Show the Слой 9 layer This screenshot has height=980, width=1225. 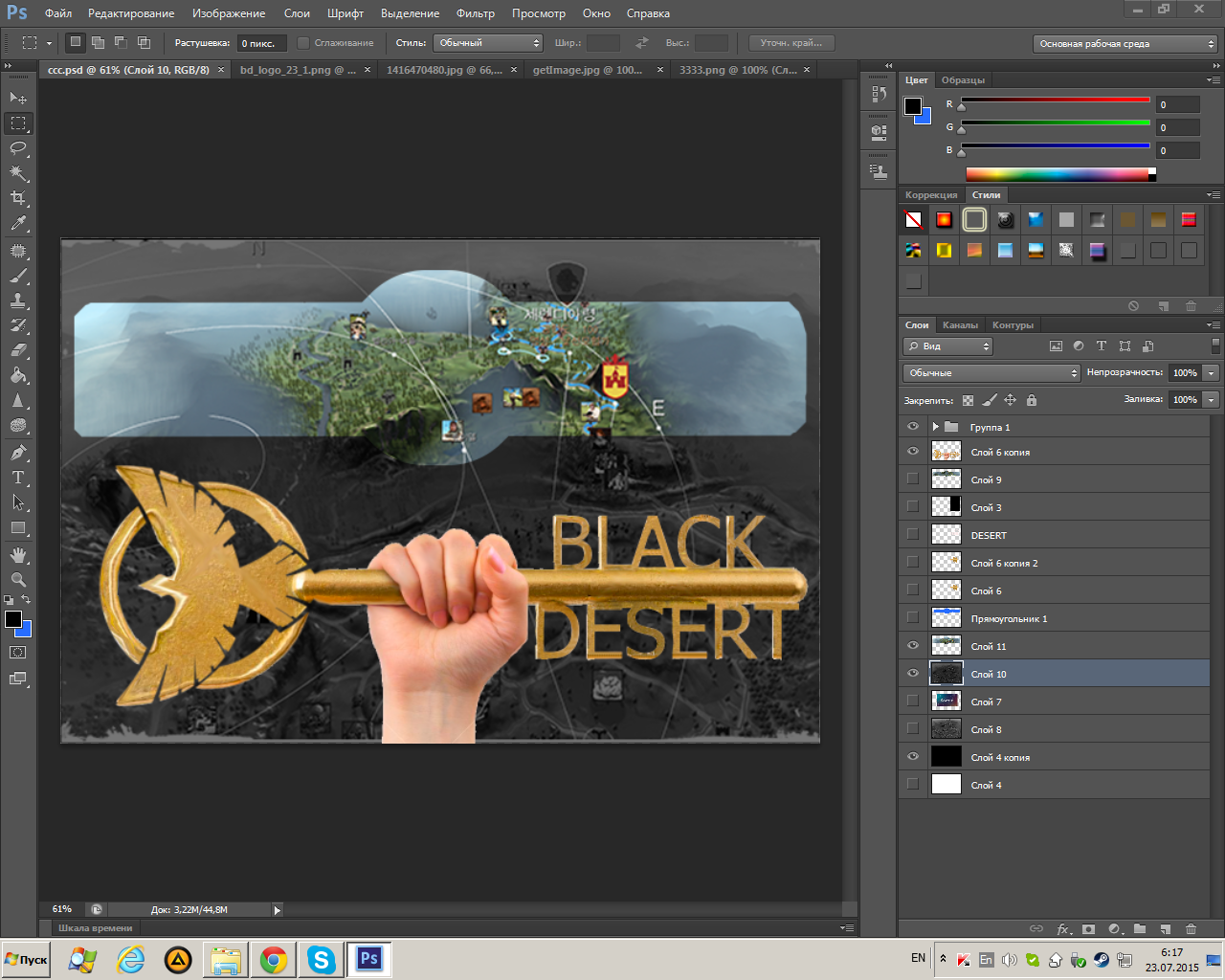pyautogui.click(x=912, y=479)
